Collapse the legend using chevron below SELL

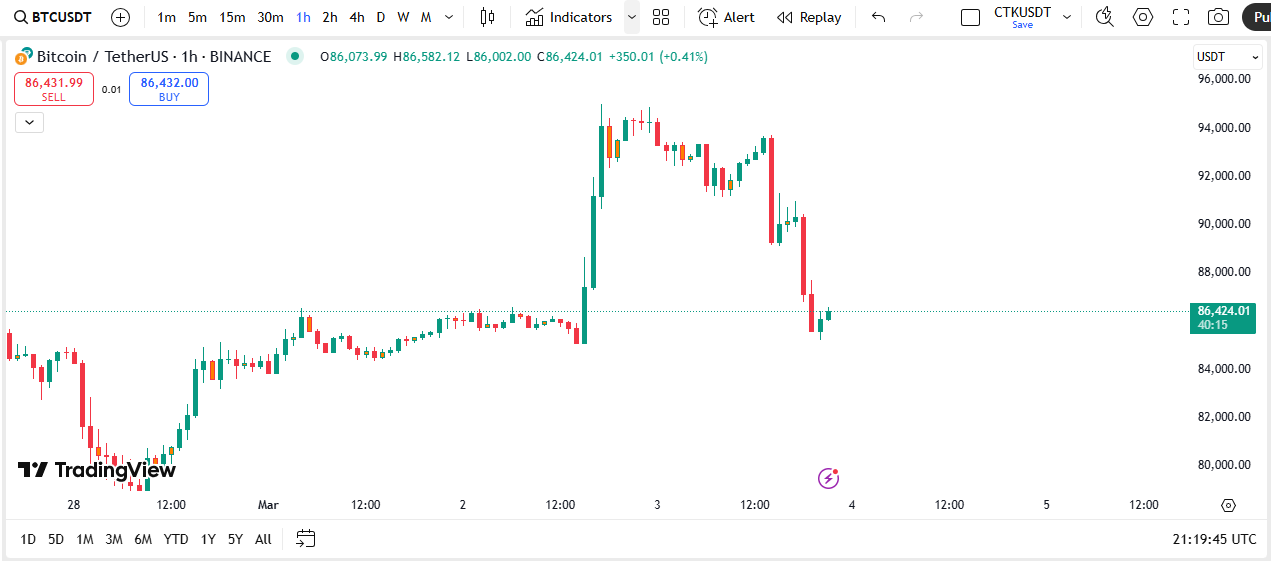[x=29, y=122]
